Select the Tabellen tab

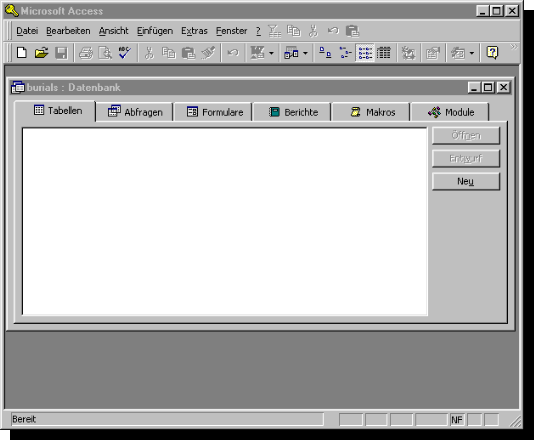pyautogui.click(x=55, y=111)
